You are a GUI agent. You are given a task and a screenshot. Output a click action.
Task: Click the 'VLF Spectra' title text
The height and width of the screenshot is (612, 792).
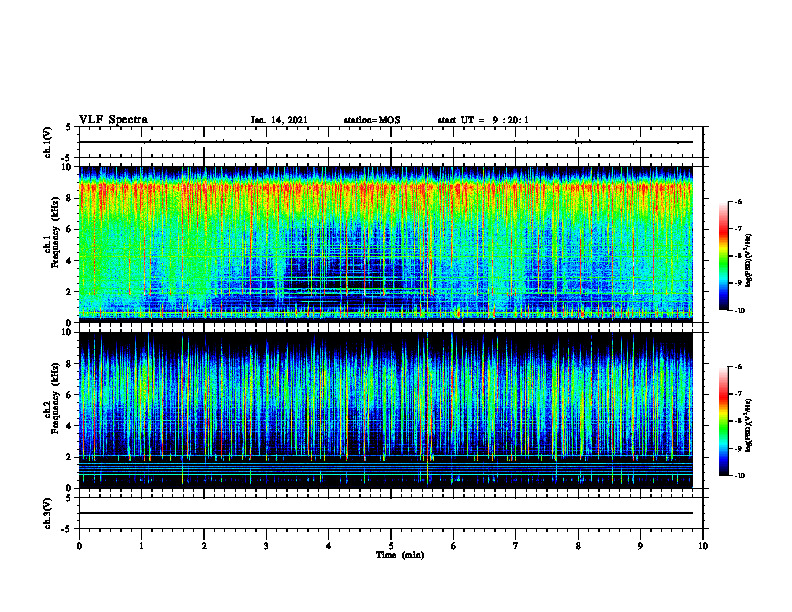pos(113,120)
